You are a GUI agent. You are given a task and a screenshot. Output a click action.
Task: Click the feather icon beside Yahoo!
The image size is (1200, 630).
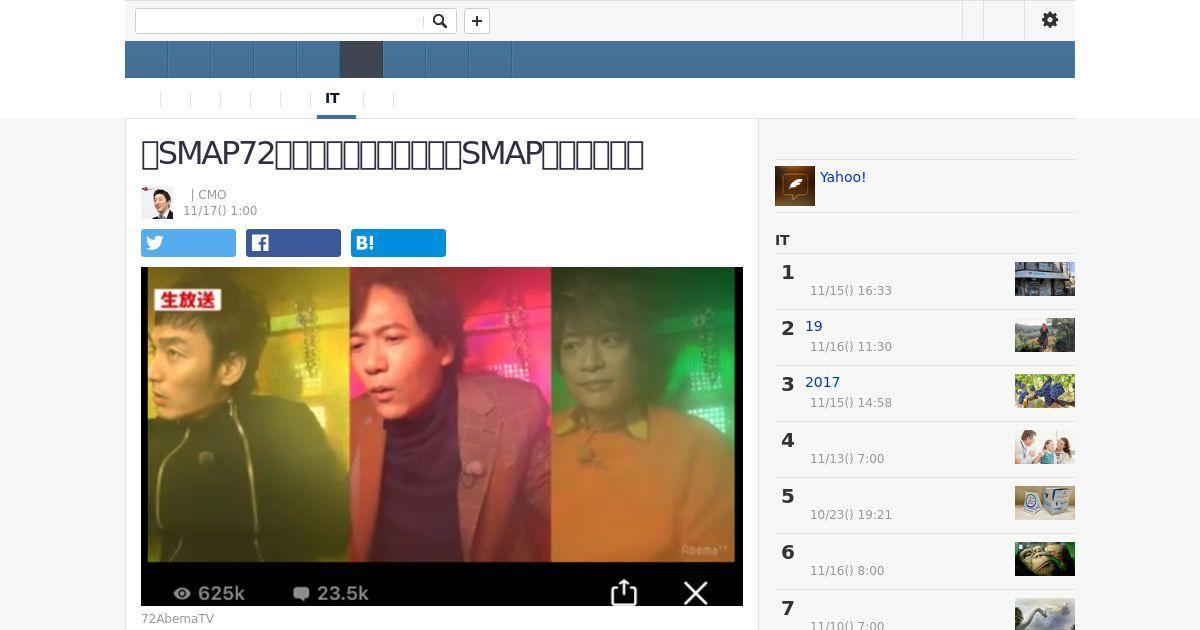[x=795, y=186]
